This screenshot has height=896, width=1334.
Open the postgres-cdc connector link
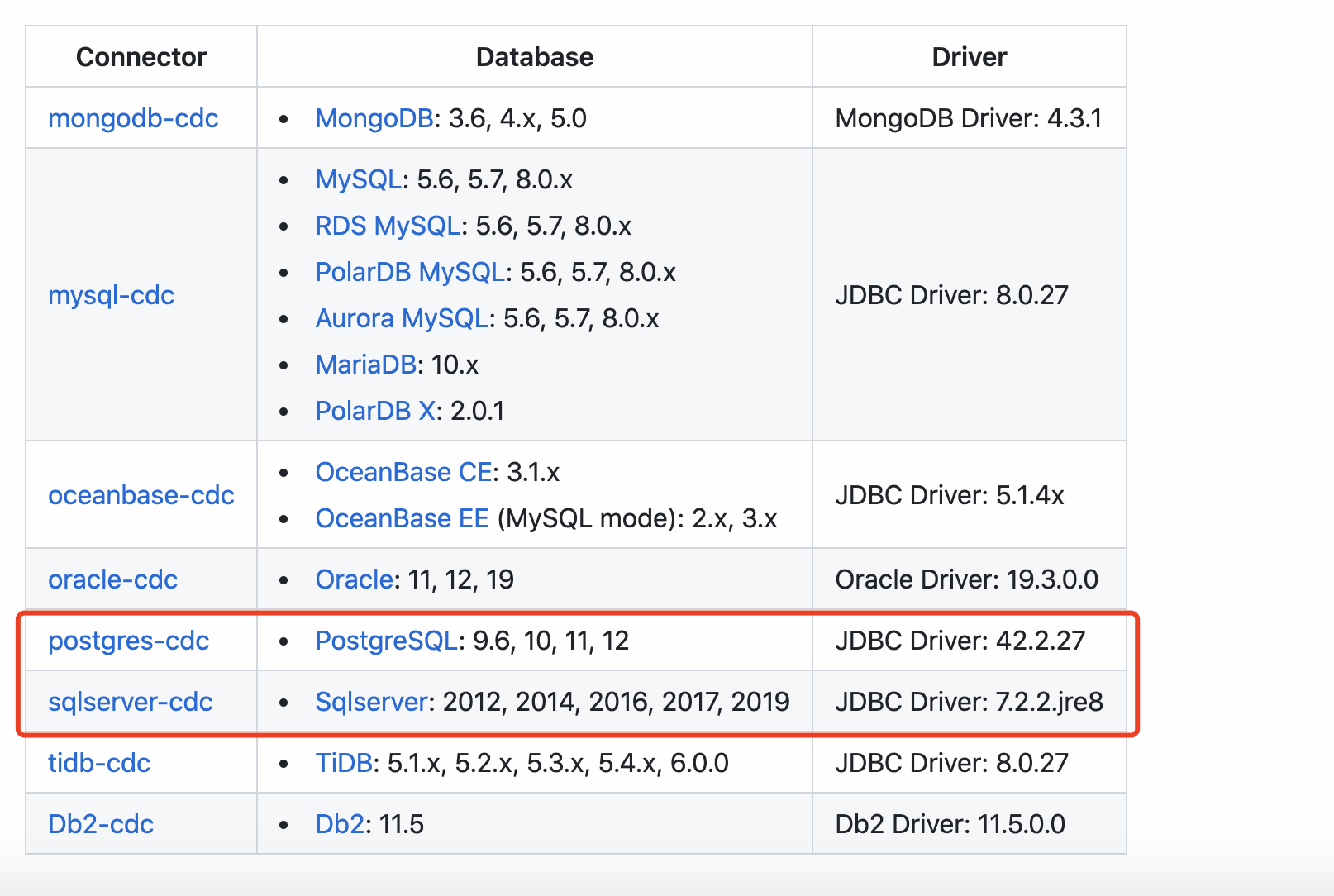coord(128,641)
